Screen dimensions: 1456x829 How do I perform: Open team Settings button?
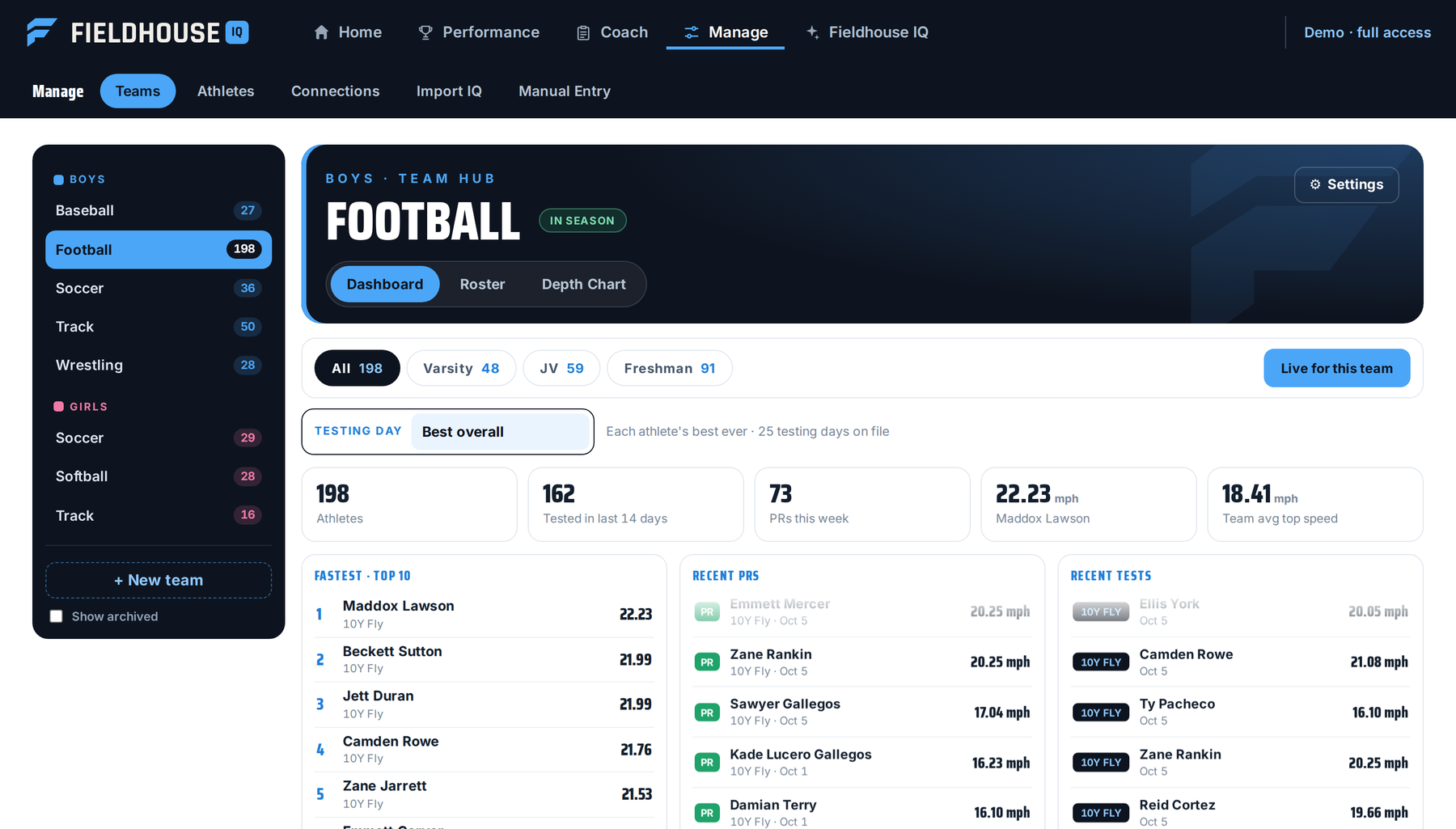click(1346, 184)
